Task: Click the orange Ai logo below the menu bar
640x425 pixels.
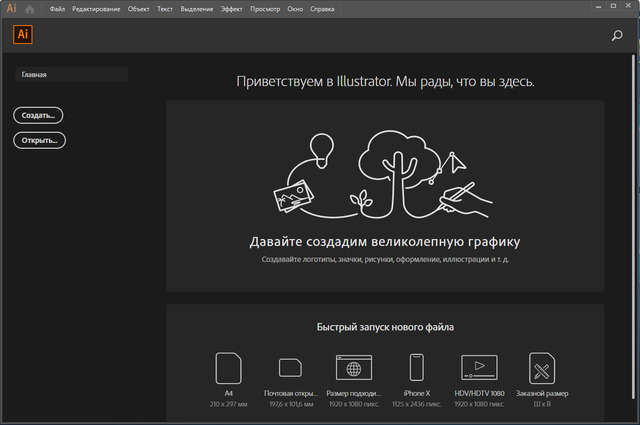Action: [23, 33]
